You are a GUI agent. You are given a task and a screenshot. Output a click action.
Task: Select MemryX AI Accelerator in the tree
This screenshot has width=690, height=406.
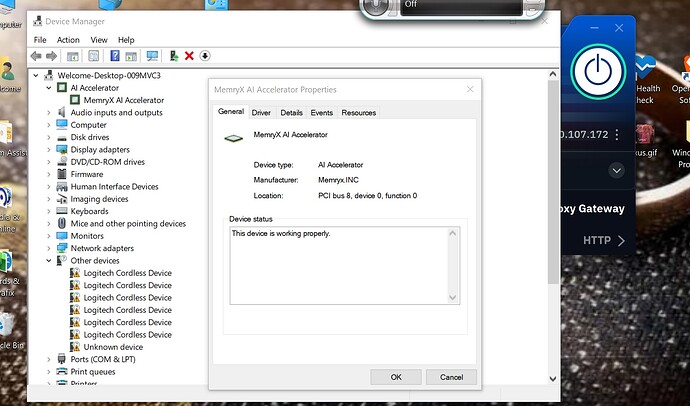pos(124,100)
